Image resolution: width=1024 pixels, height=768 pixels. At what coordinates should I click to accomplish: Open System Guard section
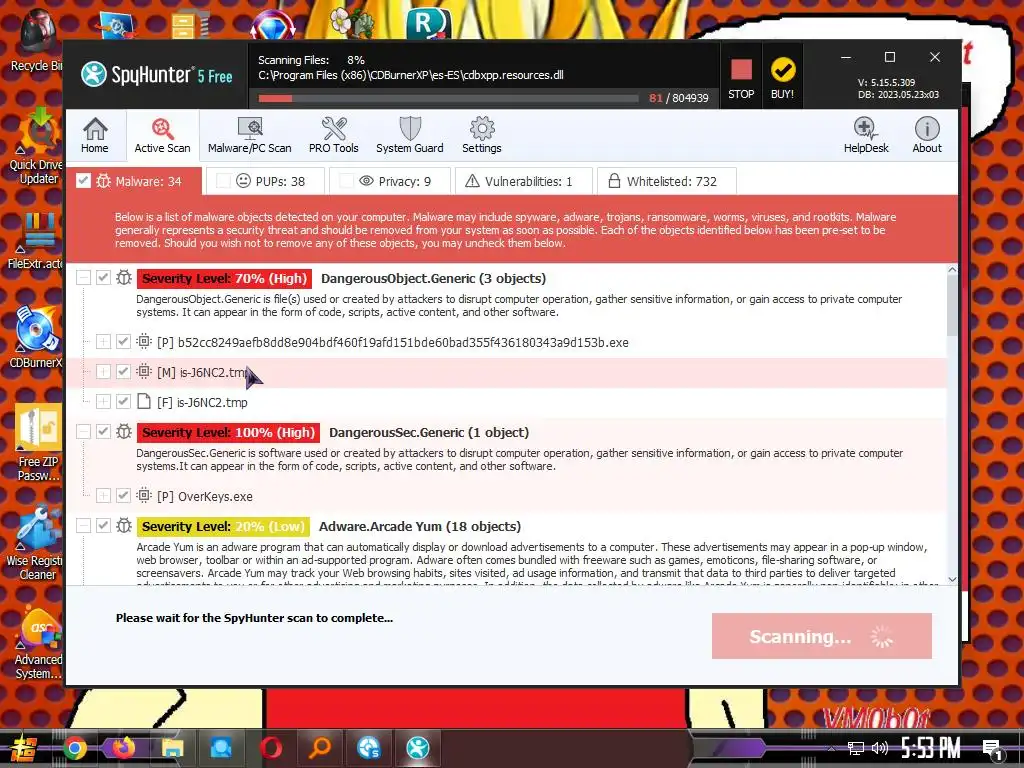pos(409,135)
